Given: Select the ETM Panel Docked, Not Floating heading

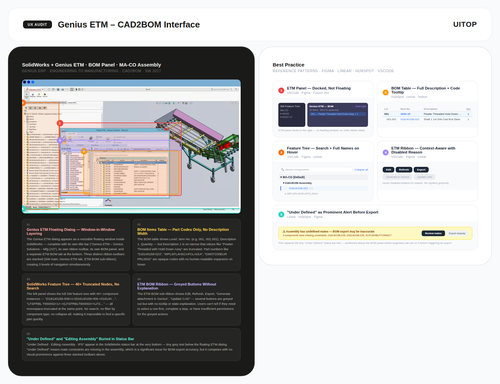Looking at the screenshot, I should tap(319, 88).
